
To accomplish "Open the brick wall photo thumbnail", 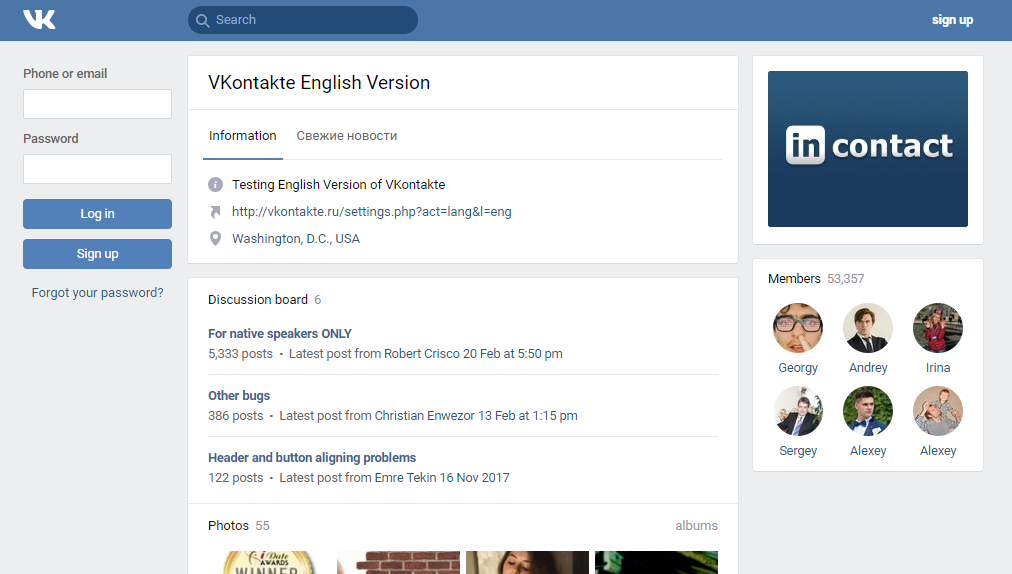I will 398,562.
